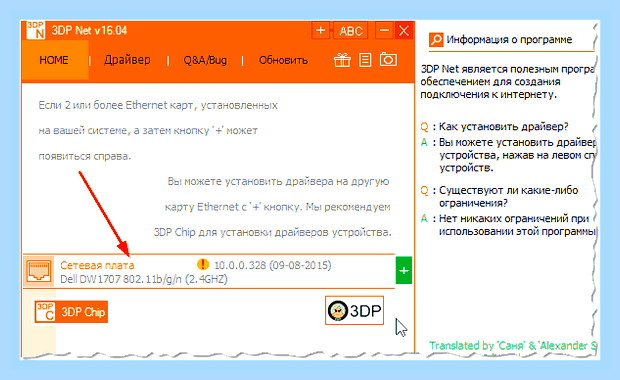Open the Q&A/Bug tab
The image size is (620, 380).
pos(205,60)
